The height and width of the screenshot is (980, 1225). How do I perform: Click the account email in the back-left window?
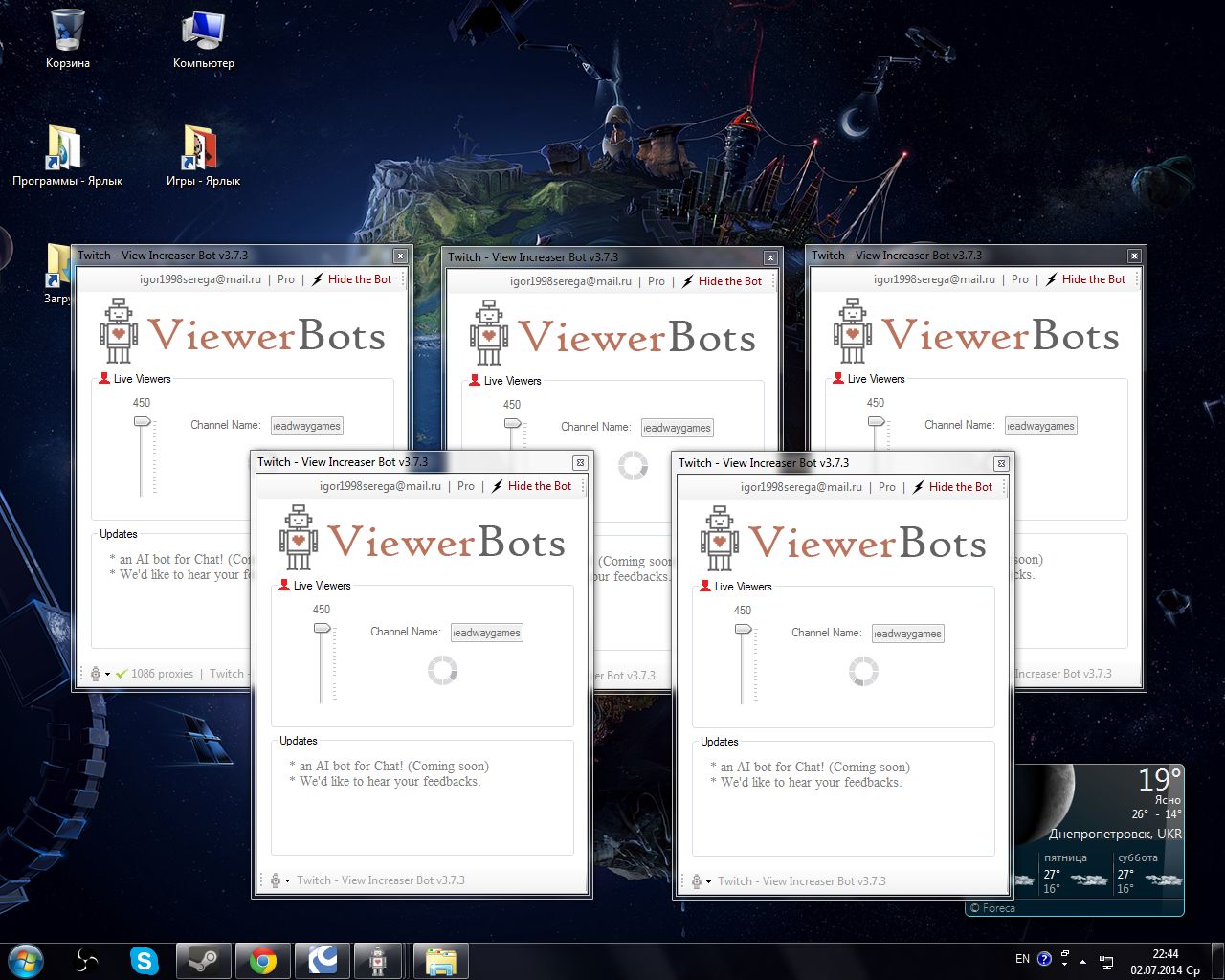tap(200, 279)
